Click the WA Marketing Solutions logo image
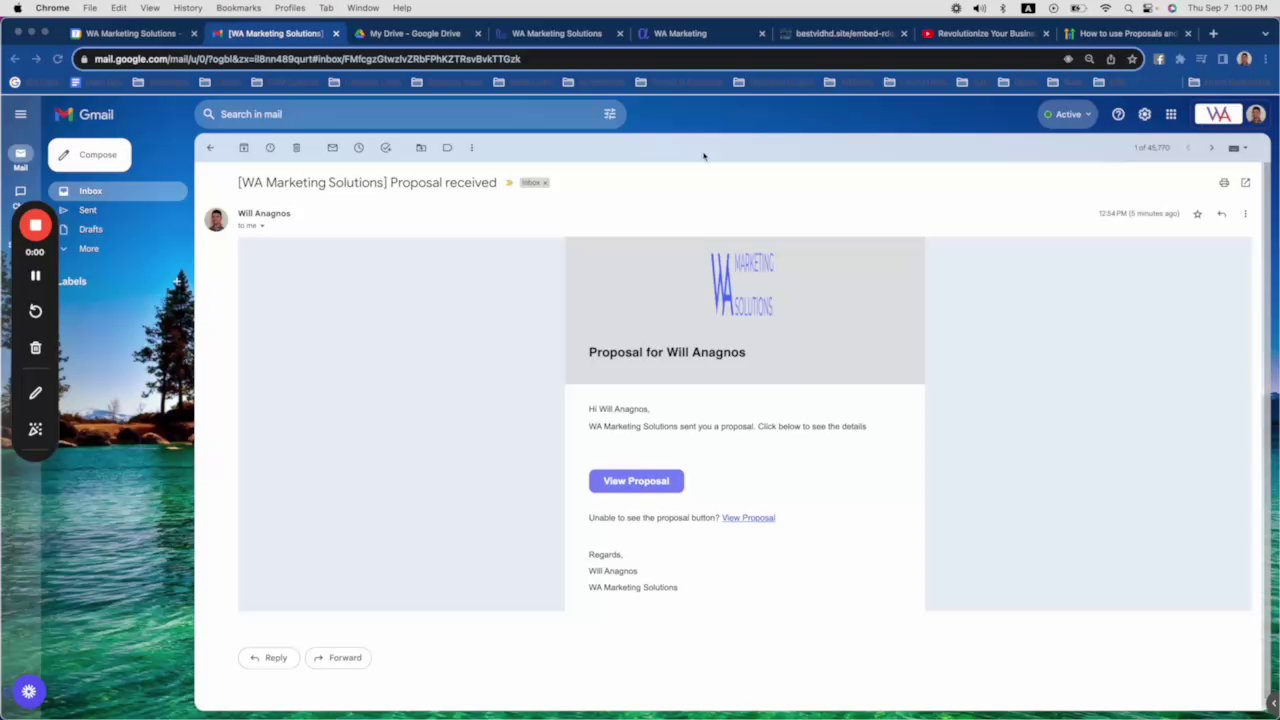Screen dimensions: 1280x720 743,284
